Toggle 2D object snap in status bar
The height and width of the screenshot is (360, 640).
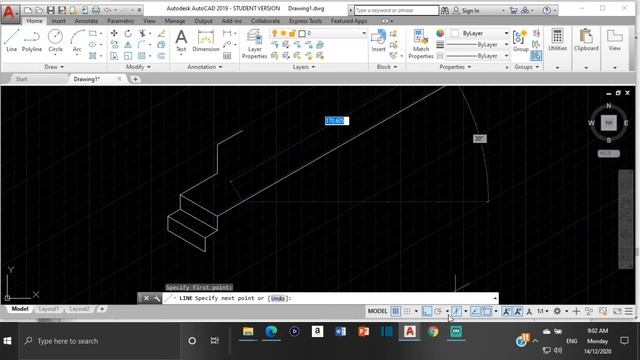pos(487,311)
